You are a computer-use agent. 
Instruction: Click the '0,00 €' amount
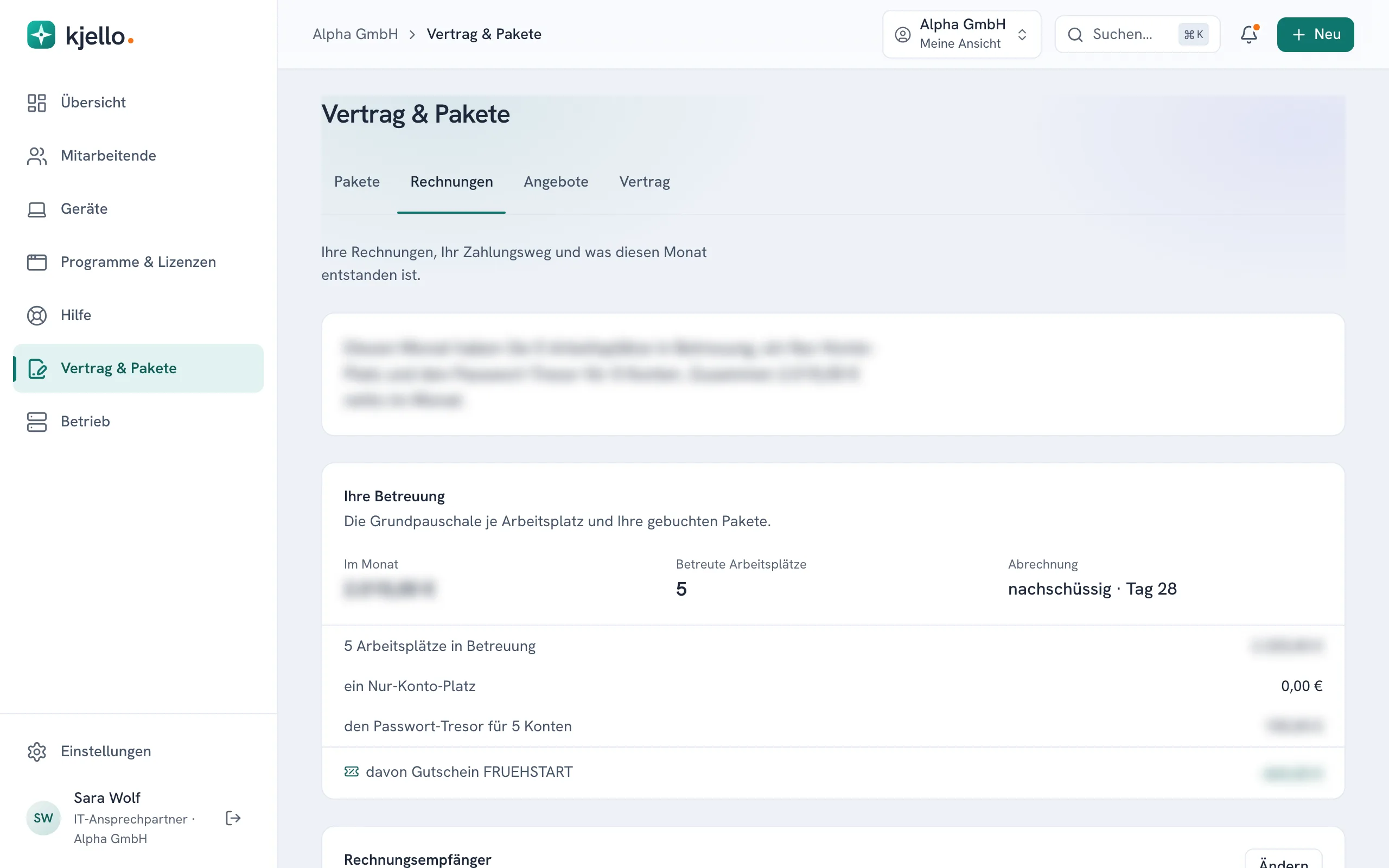(x=1301, y=686)
